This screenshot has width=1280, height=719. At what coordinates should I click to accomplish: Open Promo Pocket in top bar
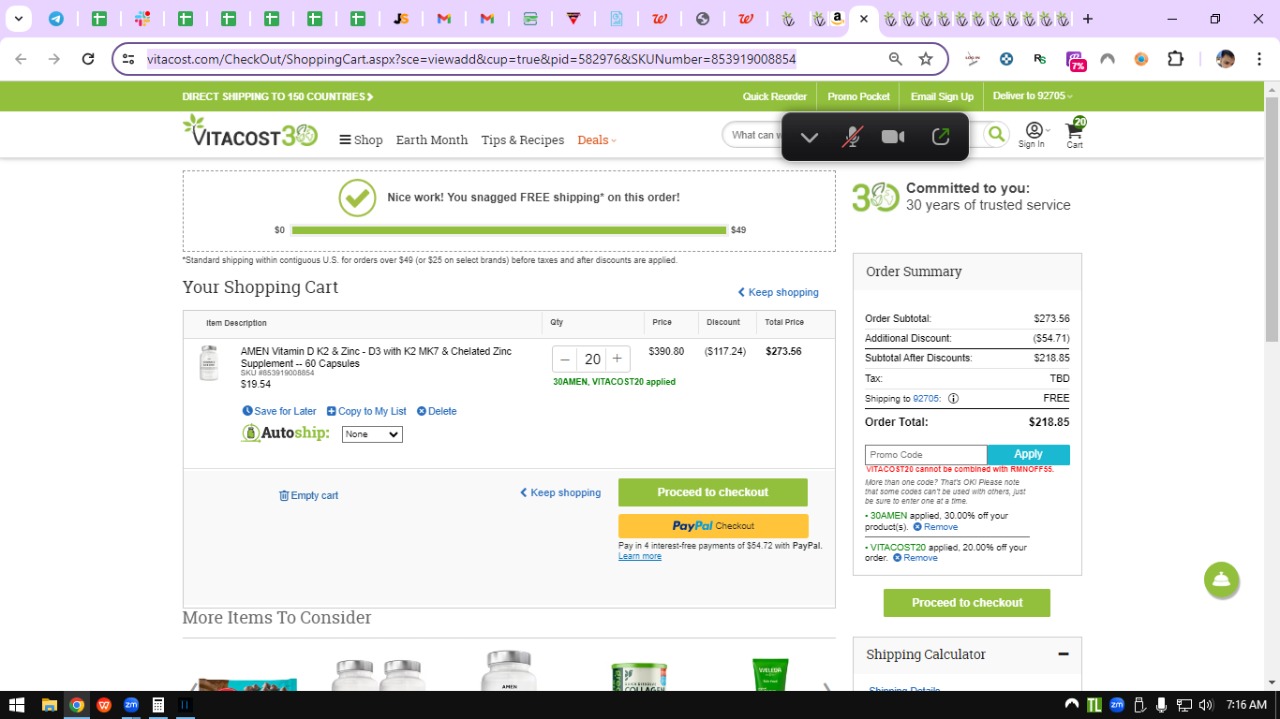click(858, 96)
